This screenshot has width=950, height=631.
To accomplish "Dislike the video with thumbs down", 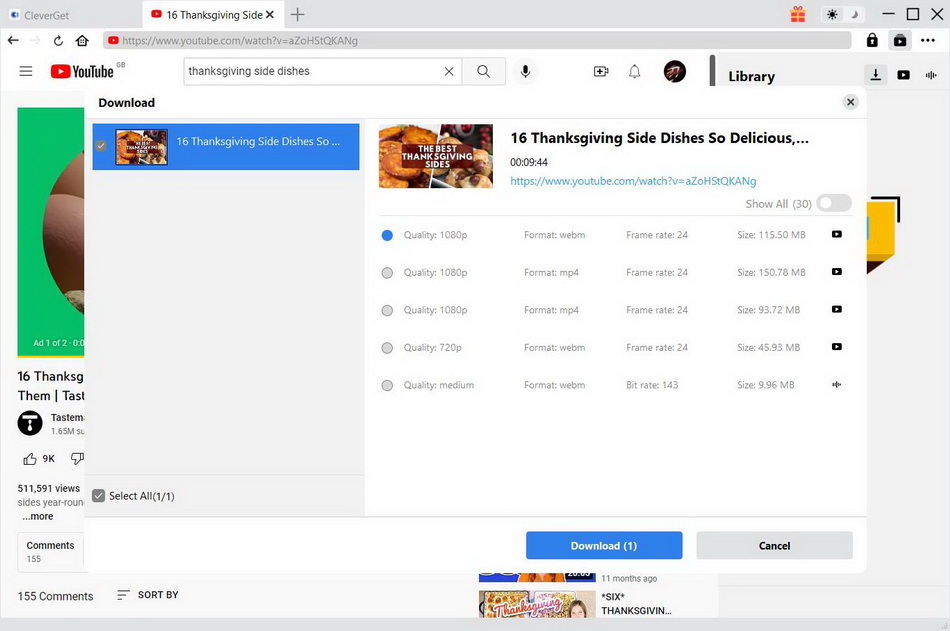I will click(x=77, y=459).
